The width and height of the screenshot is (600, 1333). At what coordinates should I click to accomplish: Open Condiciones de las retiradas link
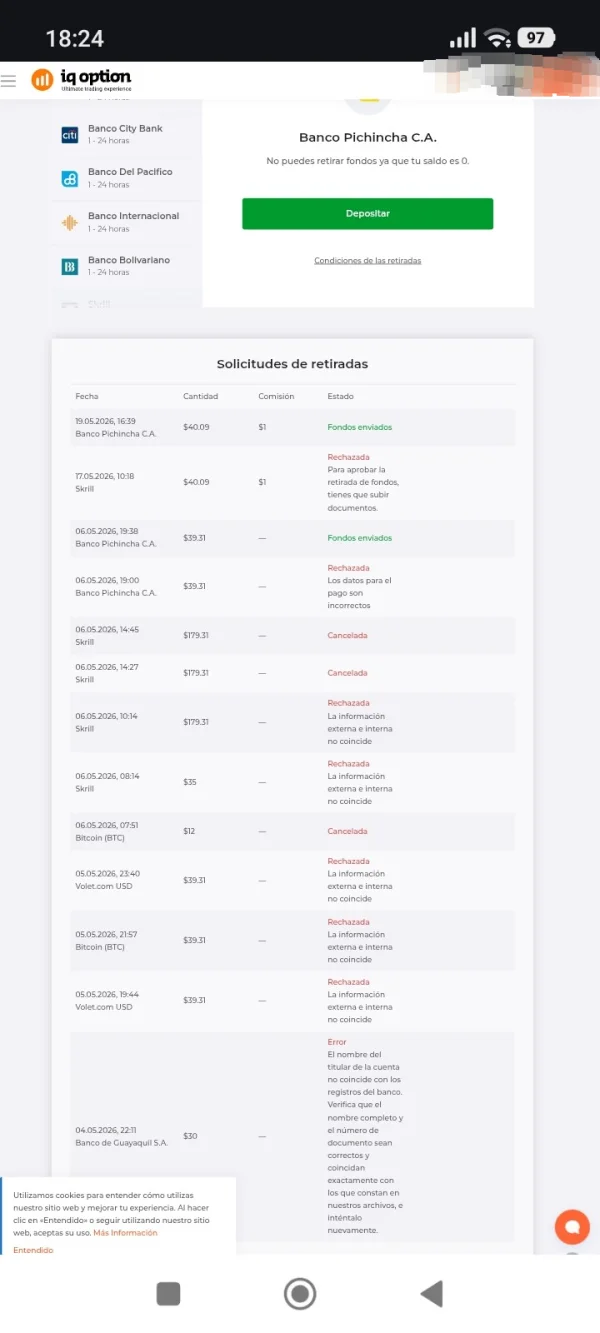pos(367,260)
